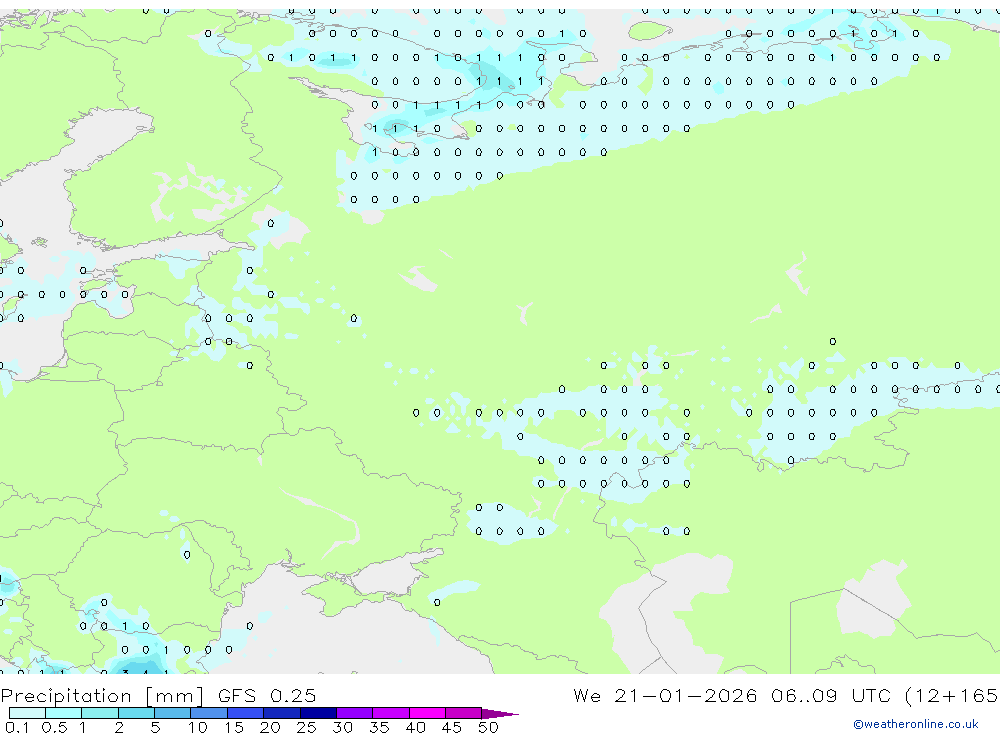
Task: Click the 0.5 legend scale label
Action: [54, 727]
